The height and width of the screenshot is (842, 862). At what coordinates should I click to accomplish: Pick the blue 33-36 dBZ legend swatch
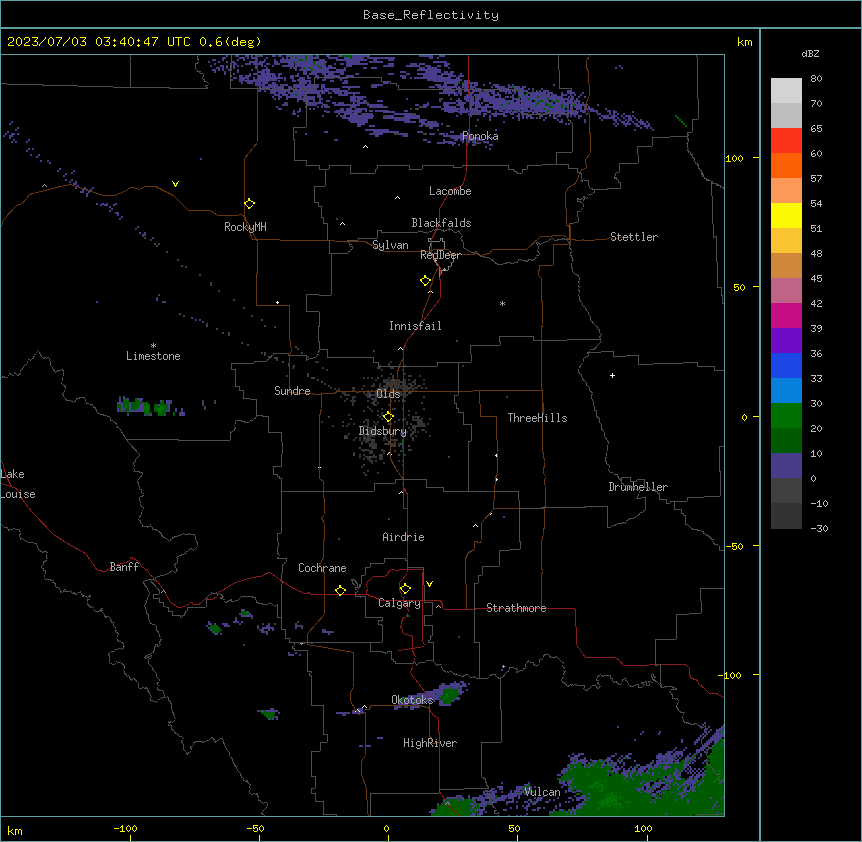pos(786,365)
